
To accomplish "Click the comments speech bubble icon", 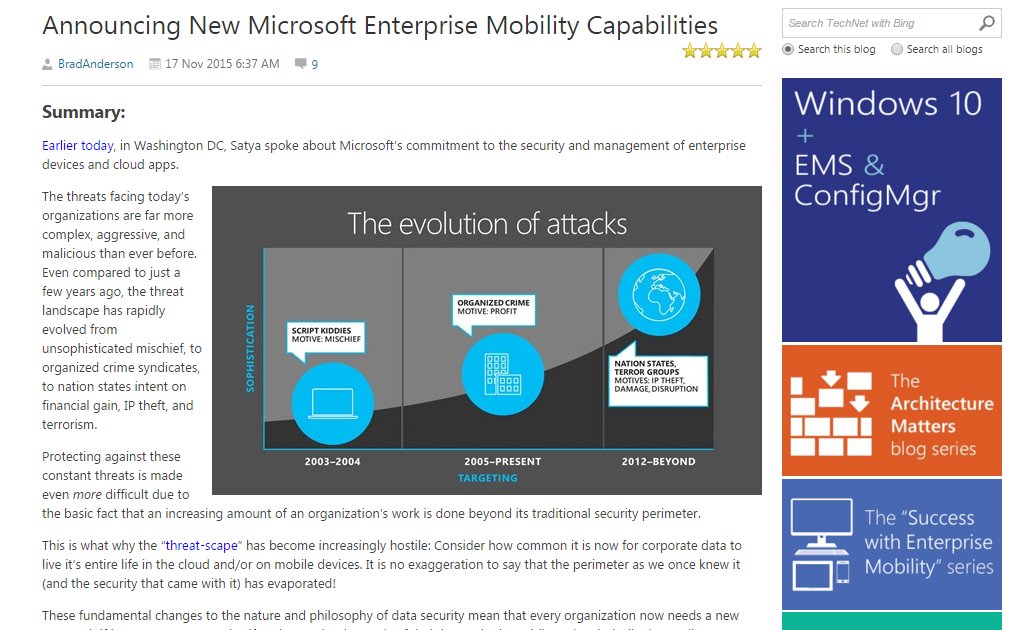I will point(300,64).
